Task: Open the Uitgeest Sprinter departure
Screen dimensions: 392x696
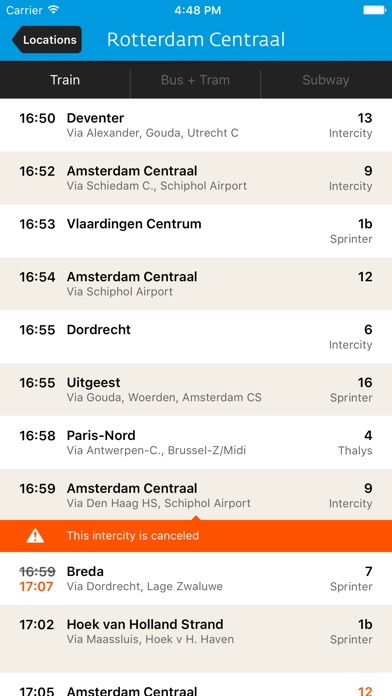Action: tap(196, 389)
